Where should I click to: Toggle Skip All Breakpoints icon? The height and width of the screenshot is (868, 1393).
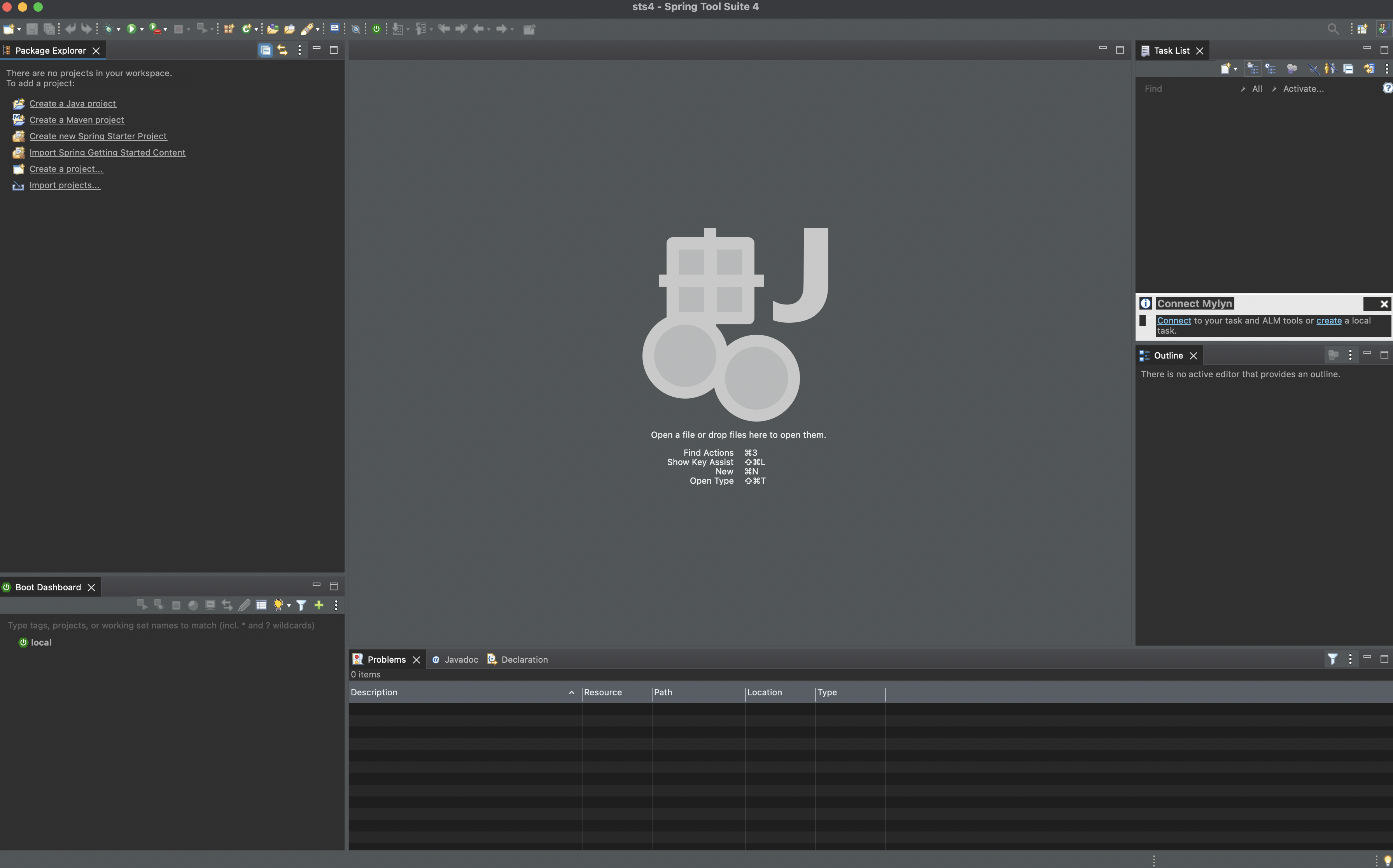[x=356, y=29]
